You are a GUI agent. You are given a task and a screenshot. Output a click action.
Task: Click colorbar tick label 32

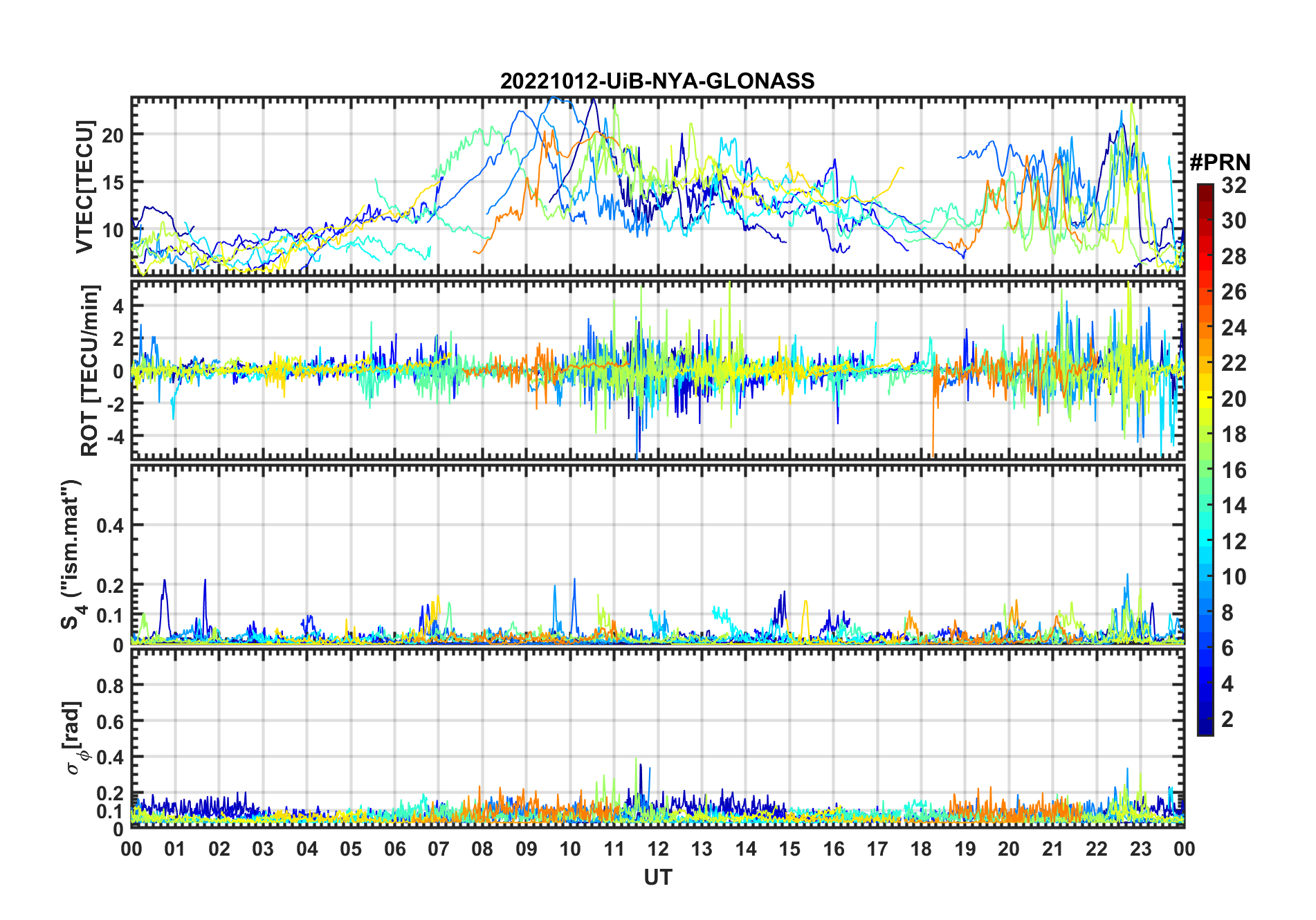tap(1234, 185)
